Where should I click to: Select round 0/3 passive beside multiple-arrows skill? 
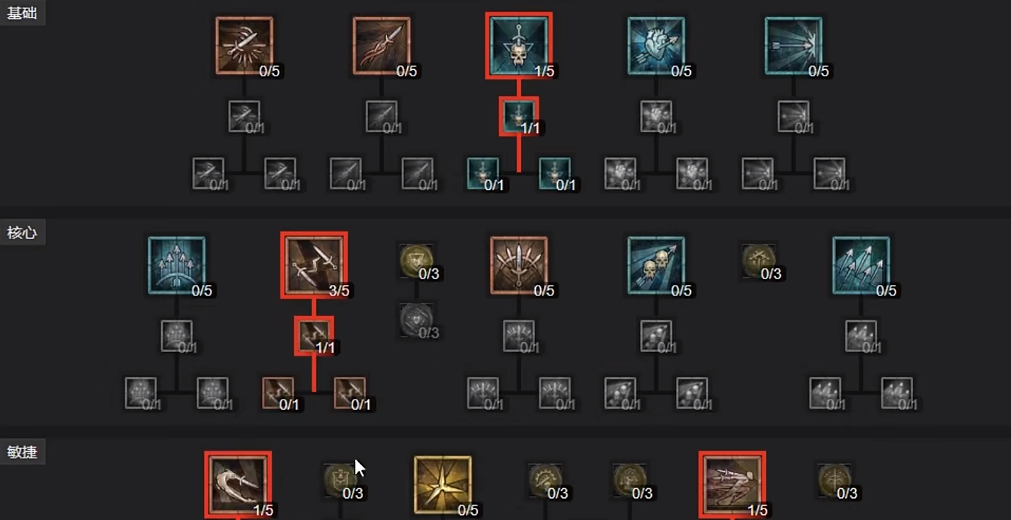[x=758, y=261]
